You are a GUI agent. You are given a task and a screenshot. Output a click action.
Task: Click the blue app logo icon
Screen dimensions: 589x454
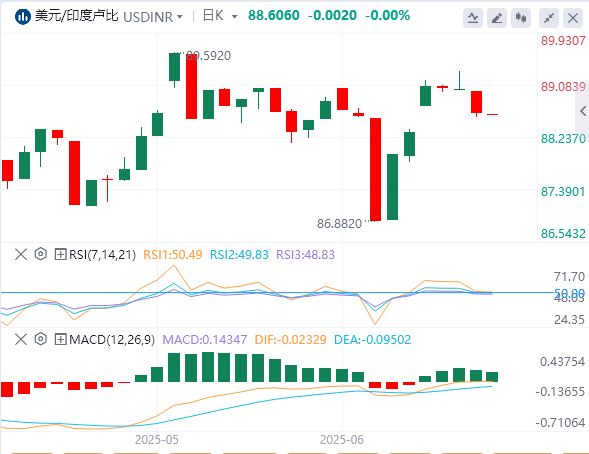click(x=23, y=17)
